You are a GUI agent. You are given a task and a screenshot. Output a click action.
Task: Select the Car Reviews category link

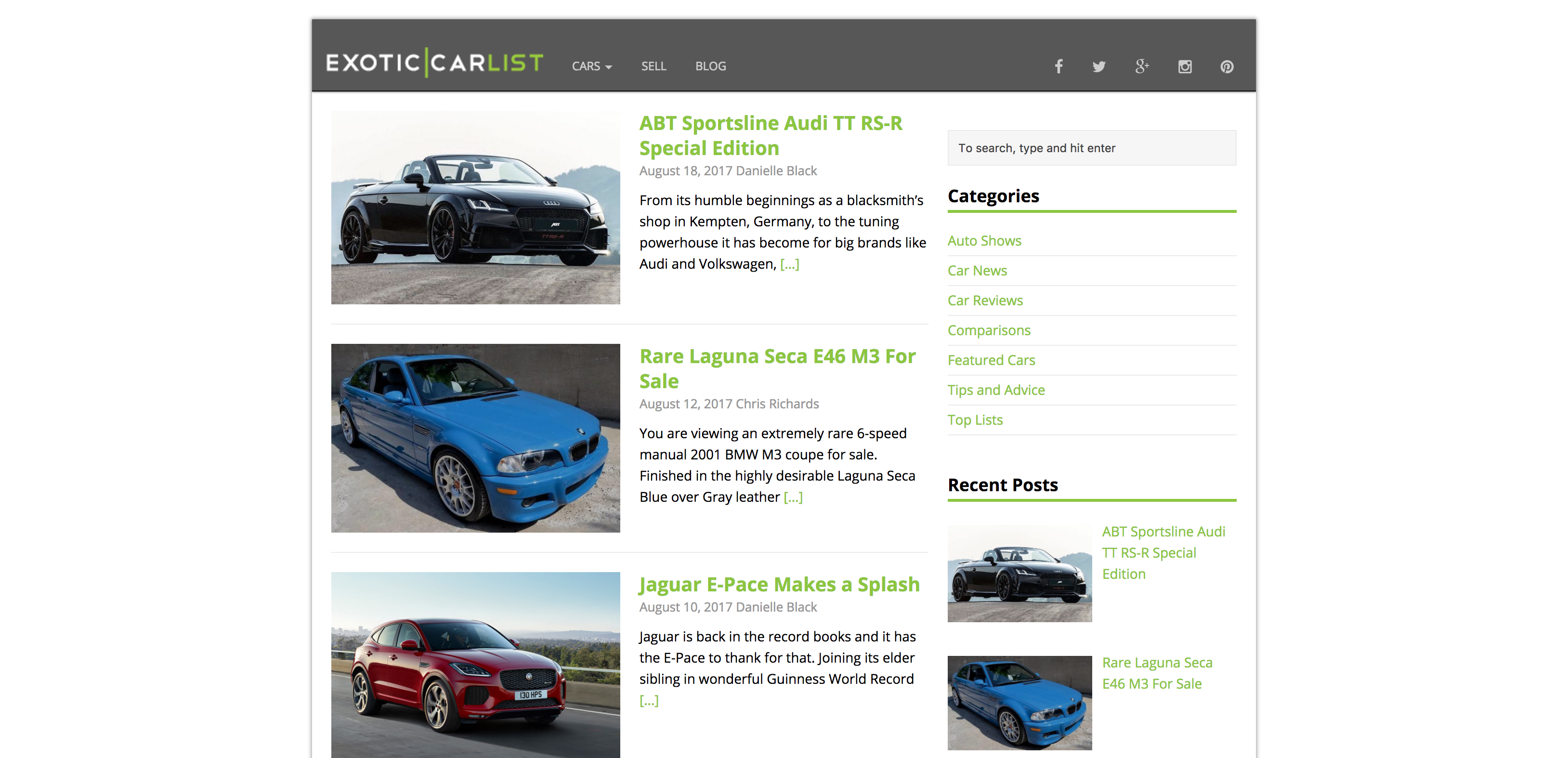pyautogui.click(x=985, y=301)
